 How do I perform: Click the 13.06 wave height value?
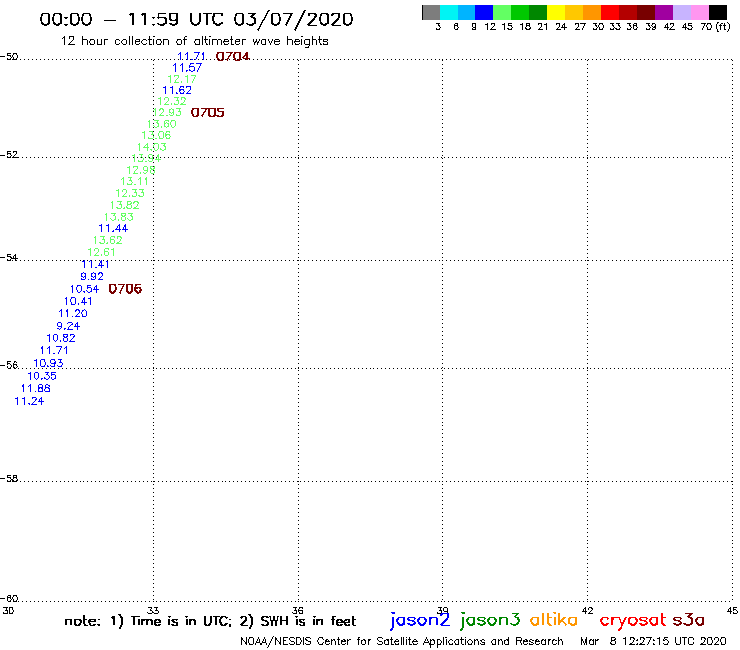click(156, 135)
